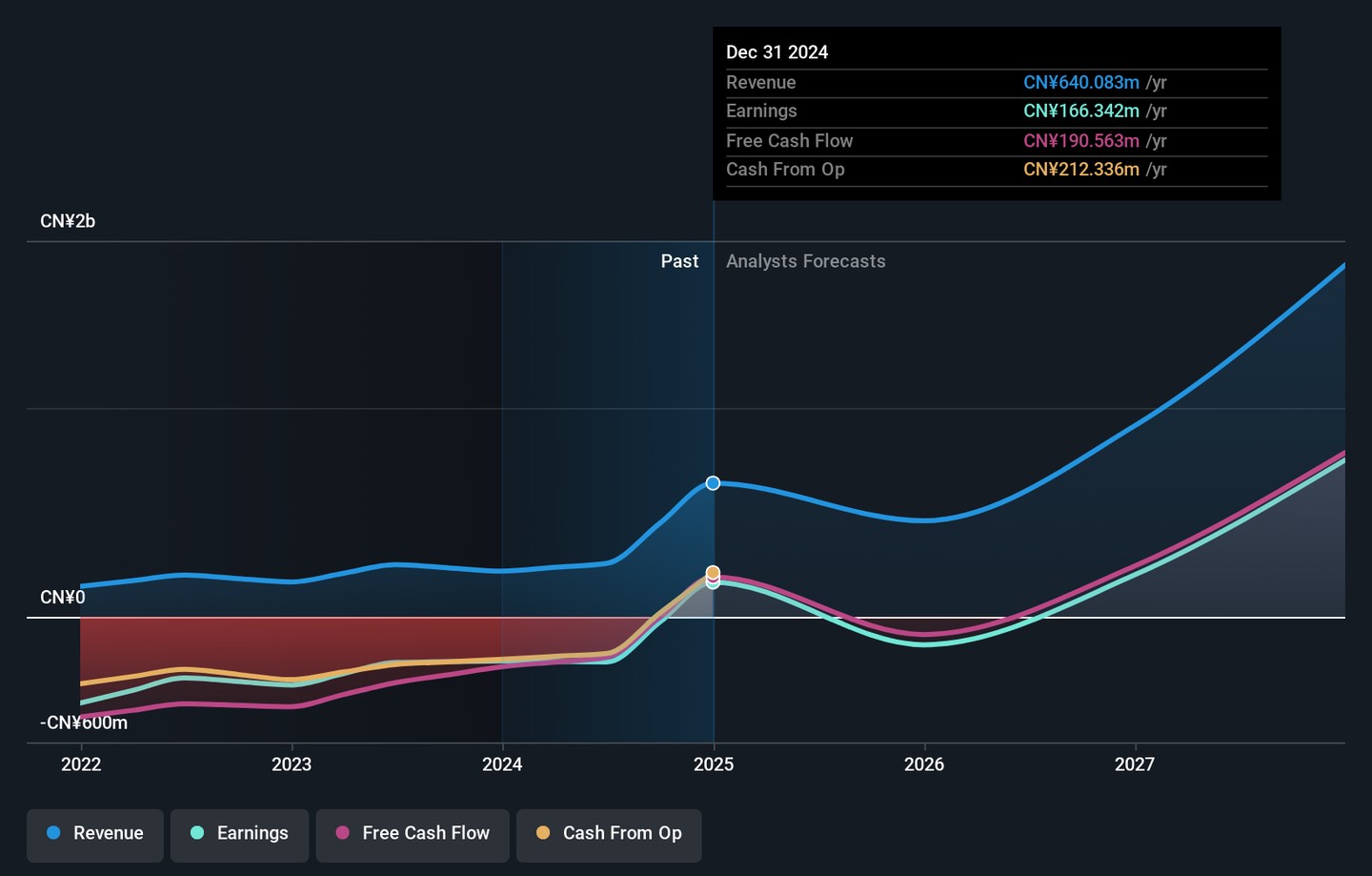This screenshot has height=876, width=1372.
Task: Click the Earnings value CN¥166.342m in tooltip
Action: tap(1081, 112)
